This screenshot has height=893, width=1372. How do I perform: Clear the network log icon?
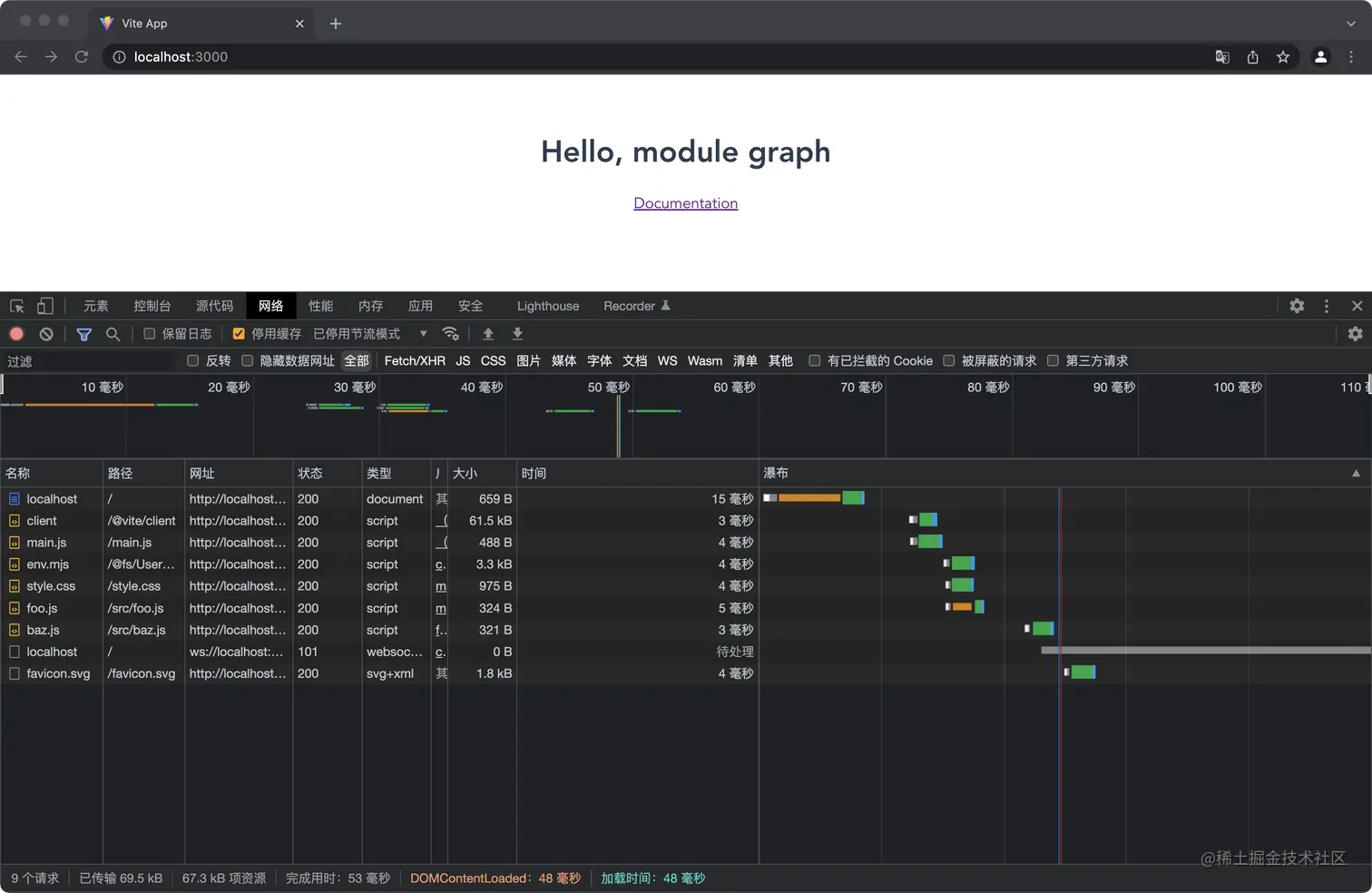(46, 334)
